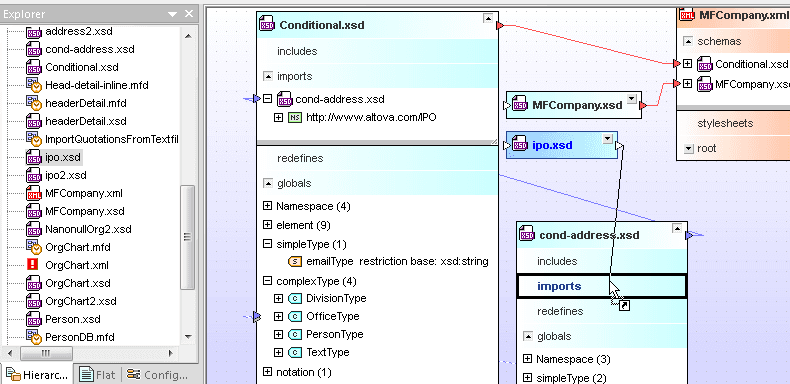The width and height of the screenshot is (790, 384).
Task: Select Person.xsd in Explorer
Action: pyautogui.click(x=73, y=319)
